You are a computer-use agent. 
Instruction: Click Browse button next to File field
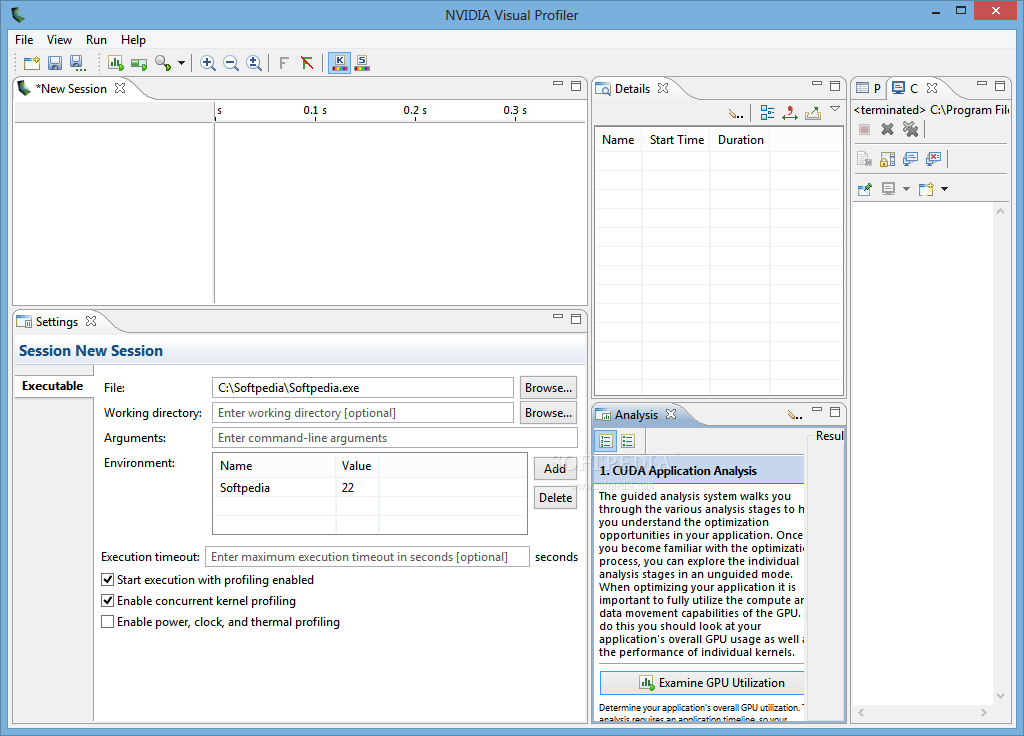coord(549,388)
